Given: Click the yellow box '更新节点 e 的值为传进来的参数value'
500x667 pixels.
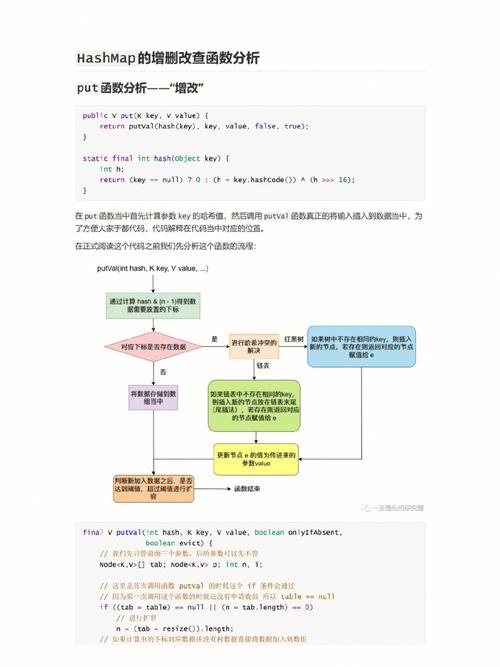Looking at the screenshot, I should 256,459.
